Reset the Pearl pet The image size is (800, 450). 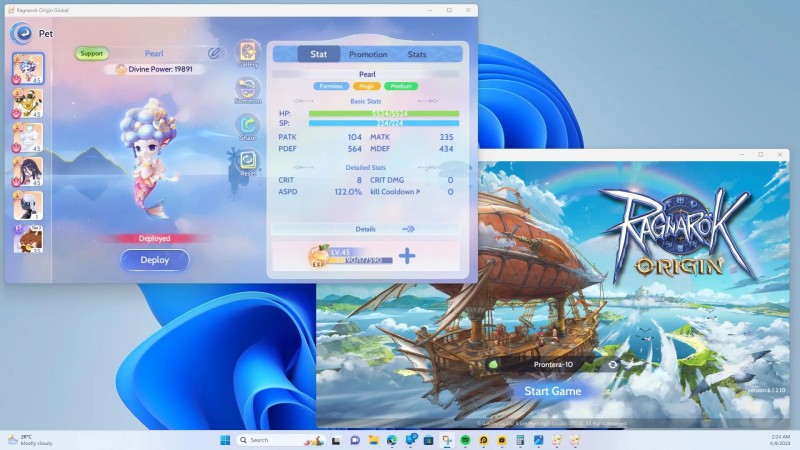247,163
